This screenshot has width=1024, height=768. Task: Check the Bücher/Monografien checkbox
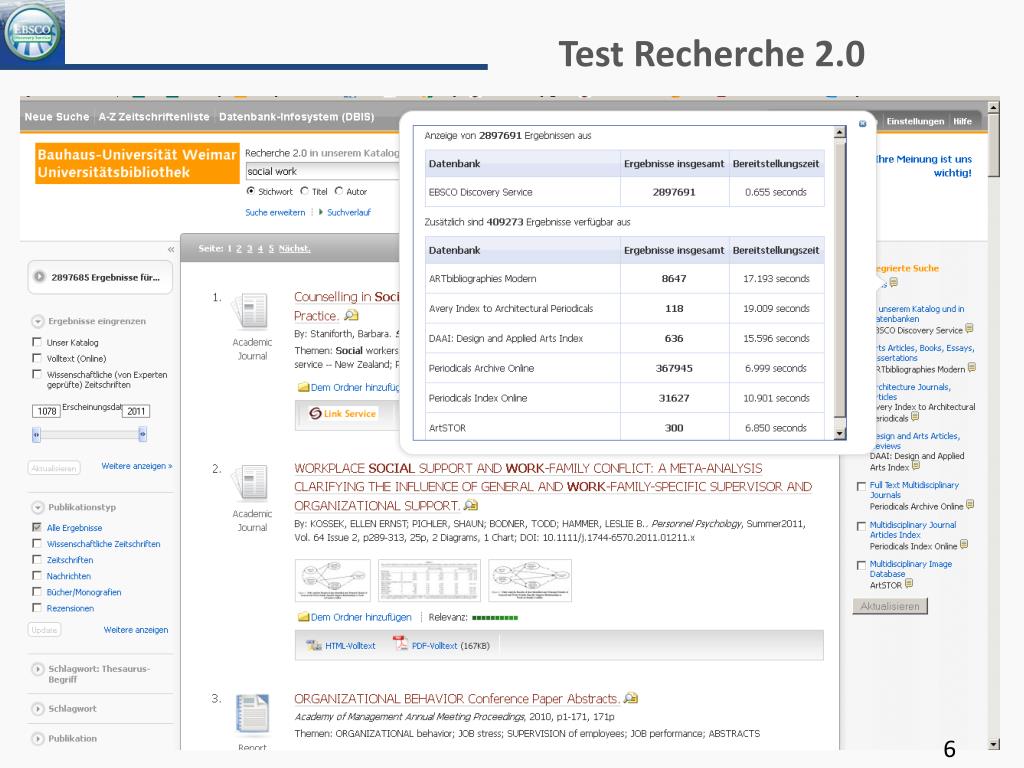click(37, 592)
